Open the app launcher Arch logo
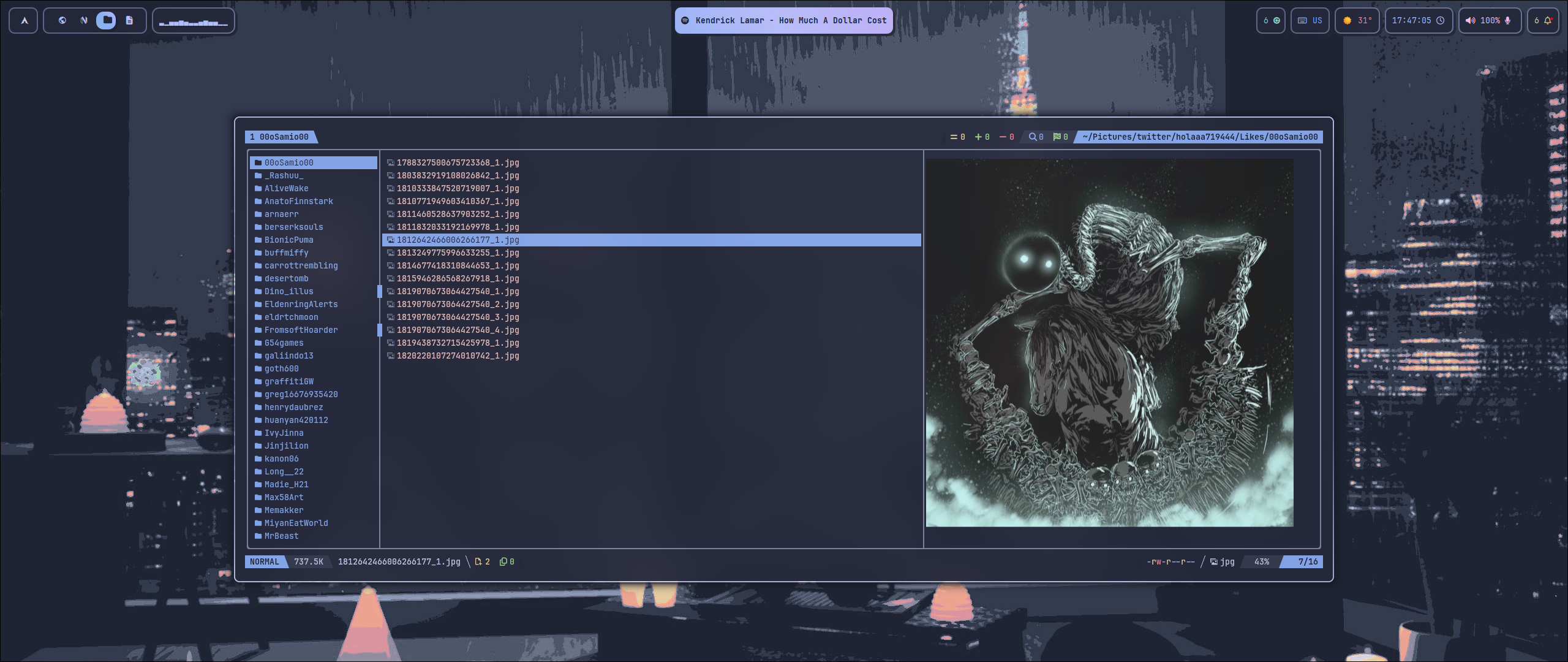This screenshot has height=662, width=1568. tap(23, 20)
